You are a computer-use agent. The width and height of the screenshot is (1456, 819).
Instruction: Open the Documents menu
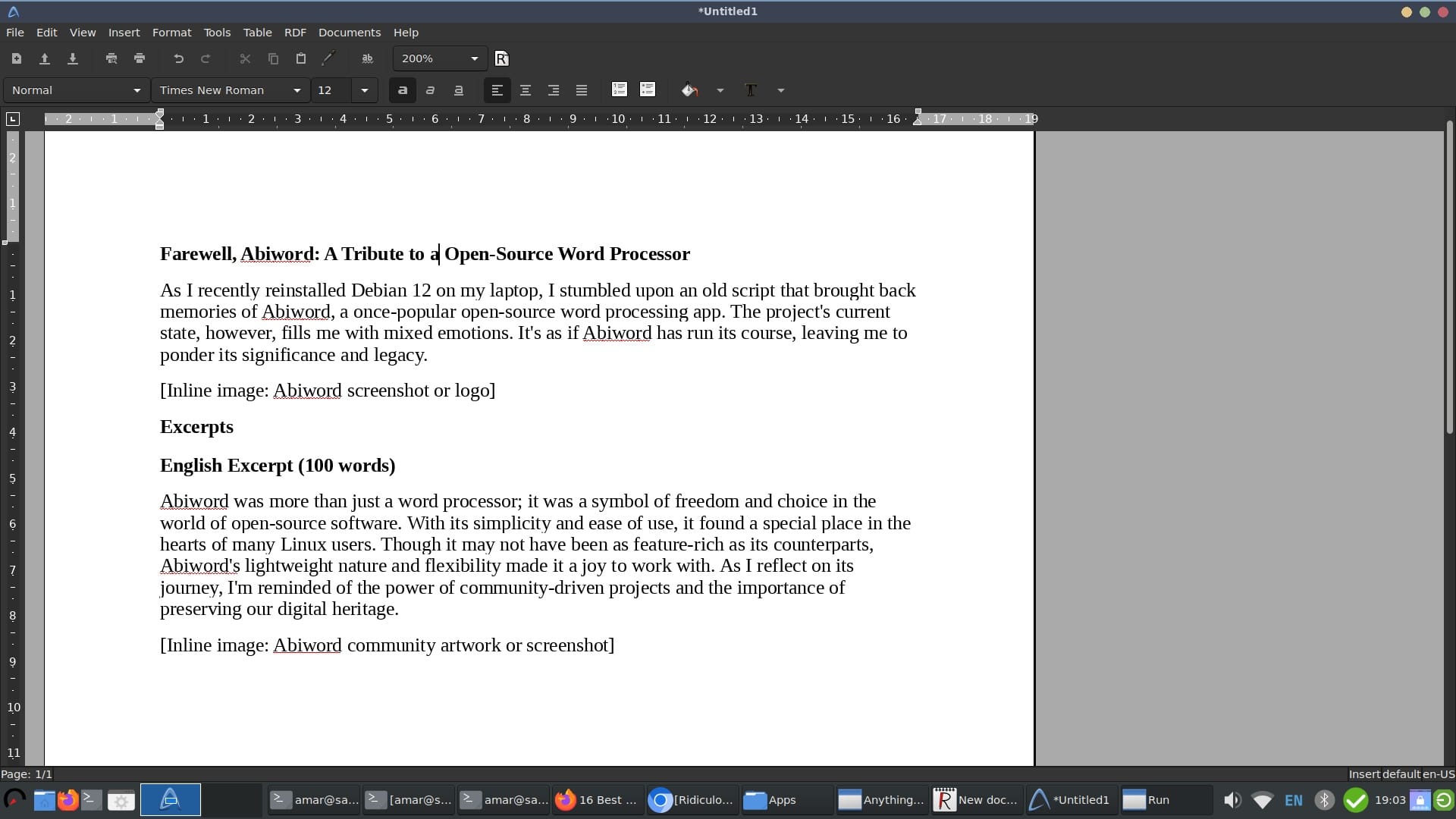click(350, 33)
